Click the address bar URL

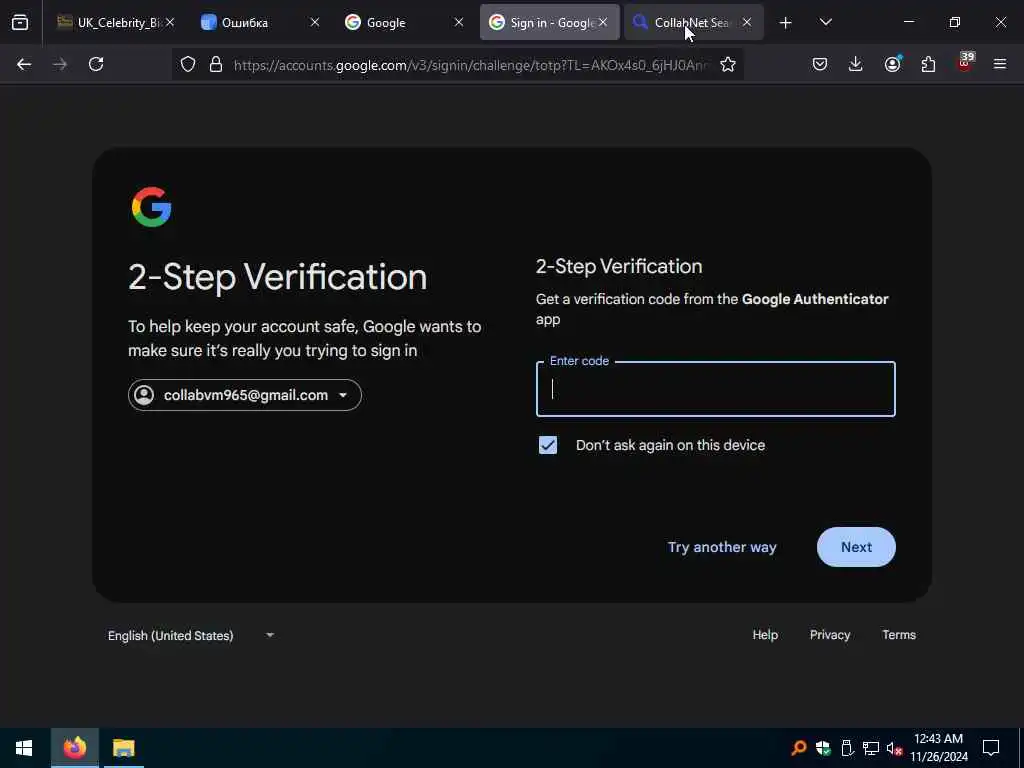[470, 65]
